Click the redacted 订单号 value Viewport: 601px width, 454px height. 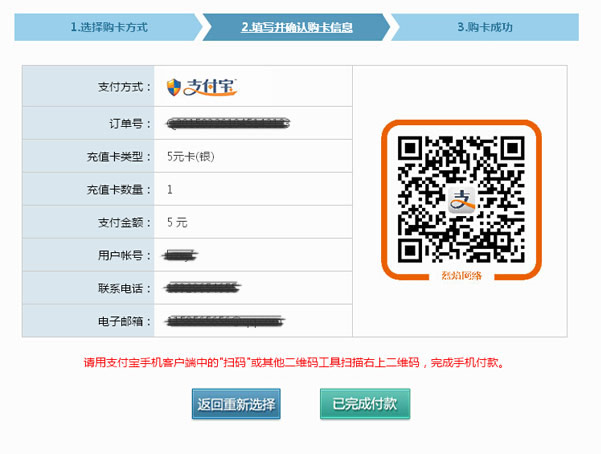[x=228, y=123]
